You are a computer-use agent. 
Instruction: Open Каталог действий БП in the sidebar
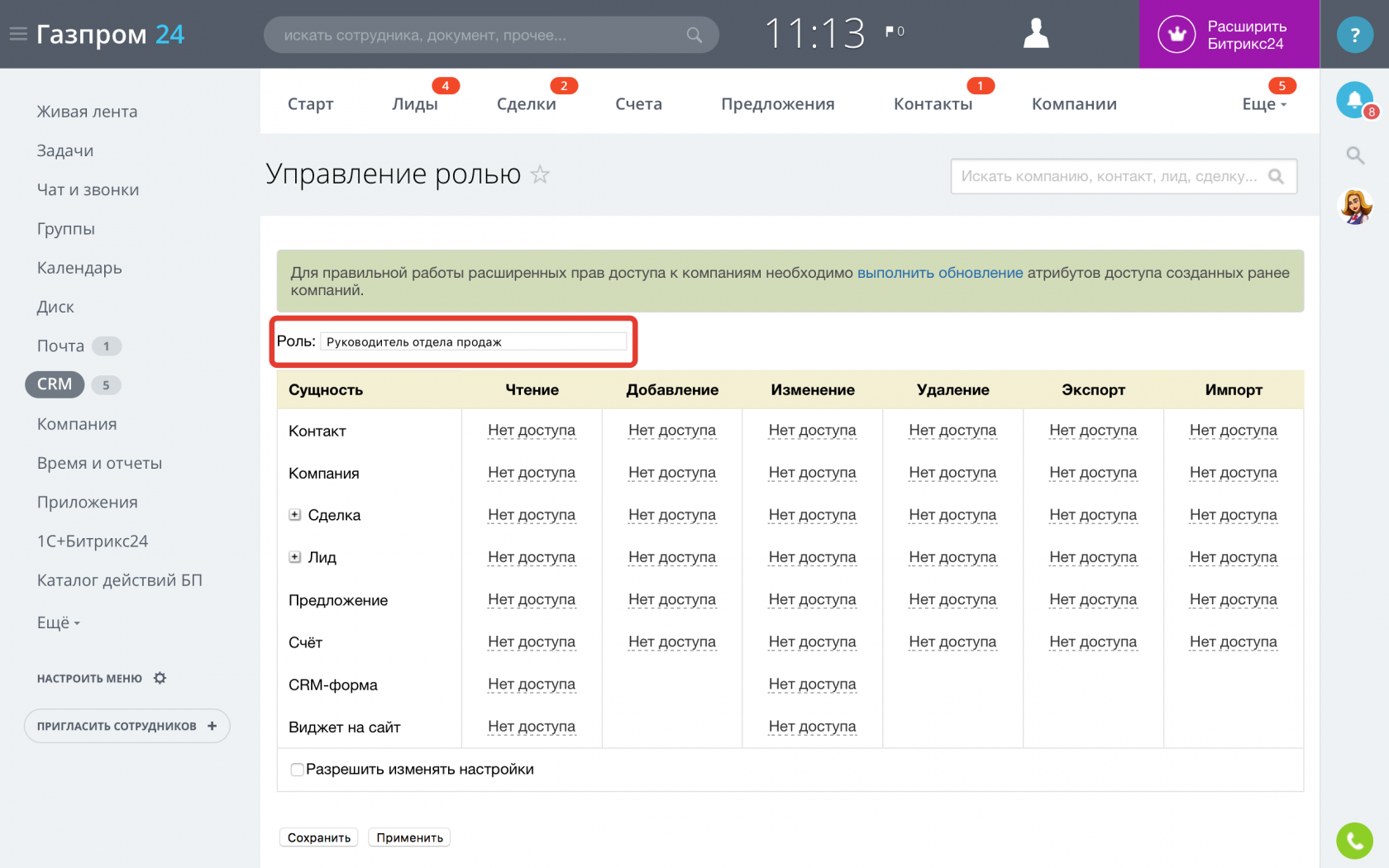[x=120, y=579]
